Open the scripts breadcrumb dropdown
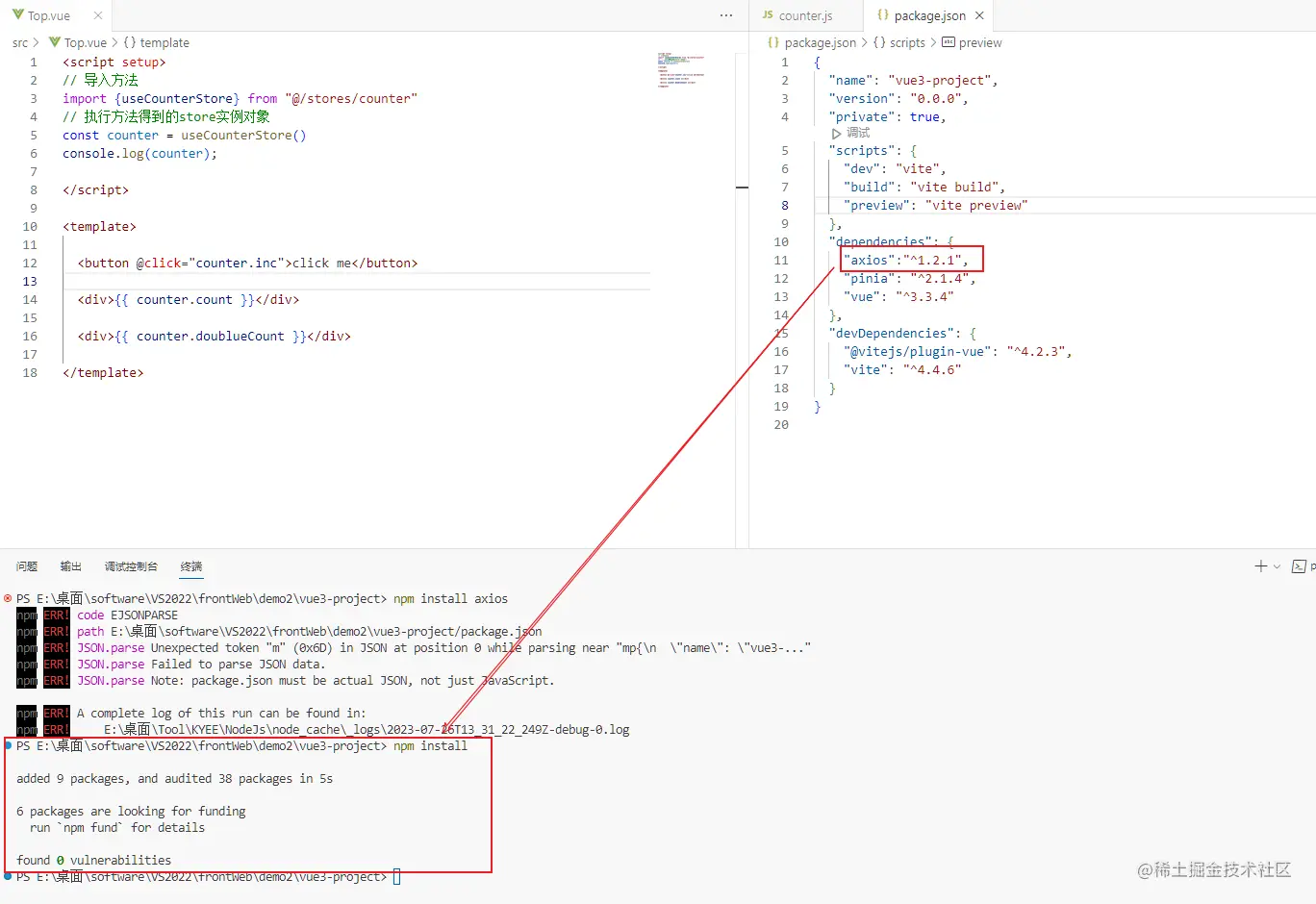The image size is (1316, 904). (899, 42)
